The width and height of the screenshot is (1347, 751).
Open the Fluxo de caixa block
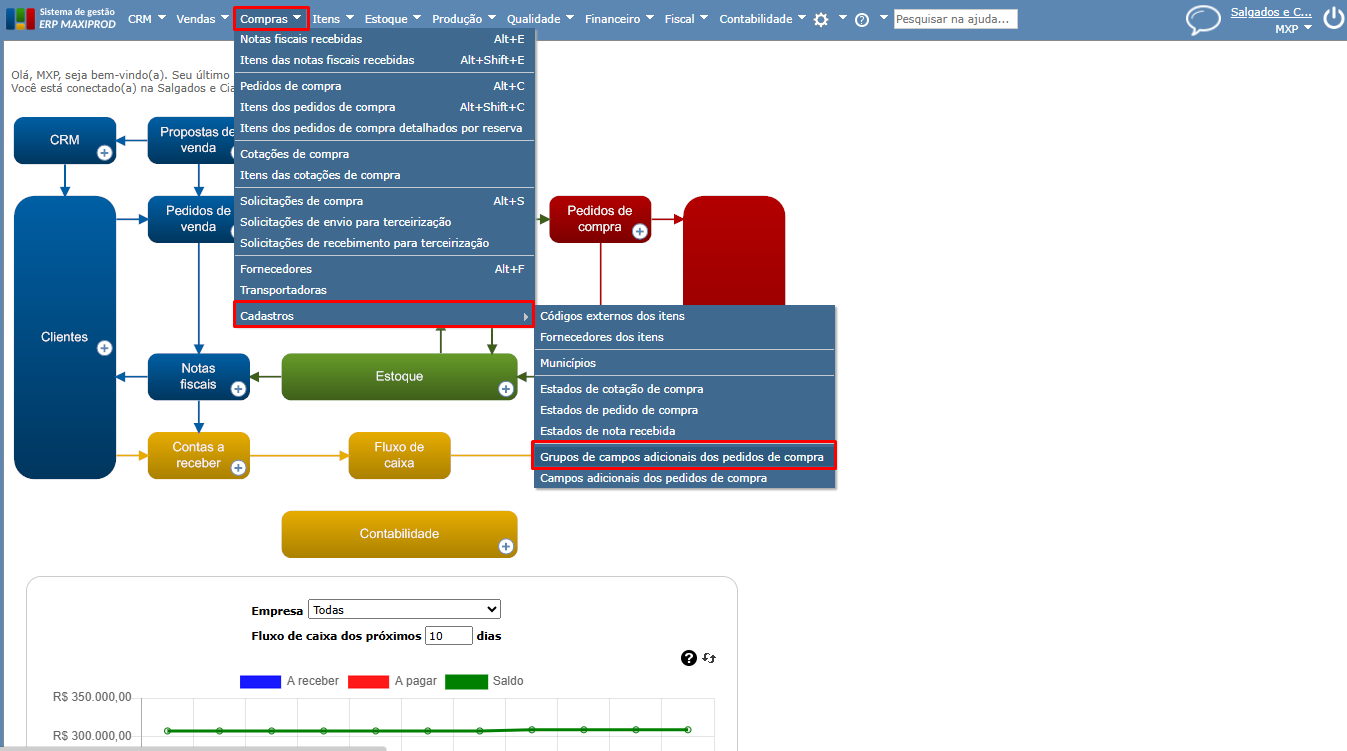tap(400, 455)
